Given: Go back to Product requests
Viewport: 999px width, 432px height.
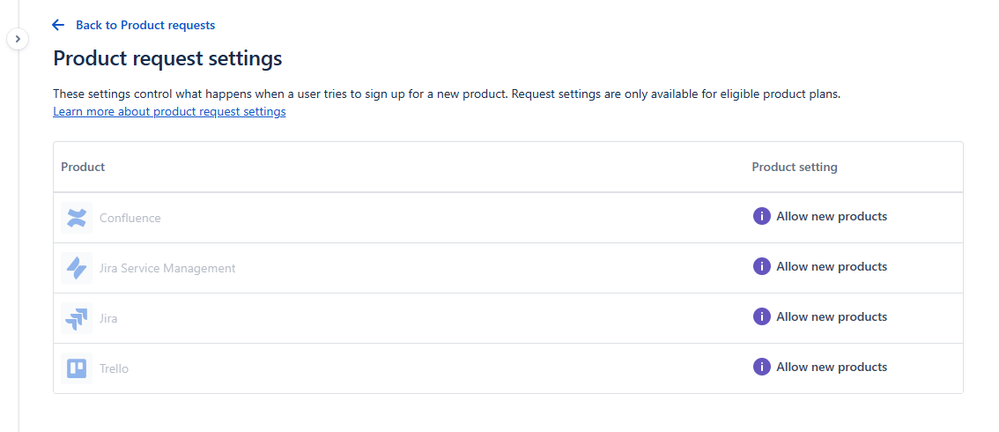Looking at the screenshot, I should coord(145,25).
